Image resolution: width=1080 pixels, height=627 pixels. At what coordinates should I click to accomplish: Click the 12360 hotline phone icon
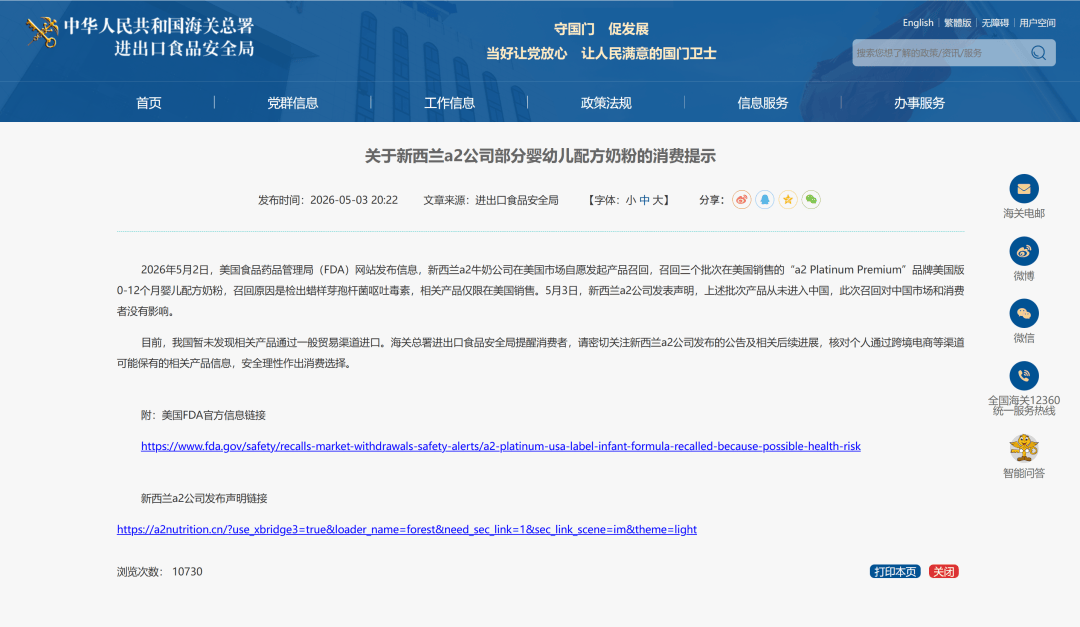click(x=1024, y=376)
